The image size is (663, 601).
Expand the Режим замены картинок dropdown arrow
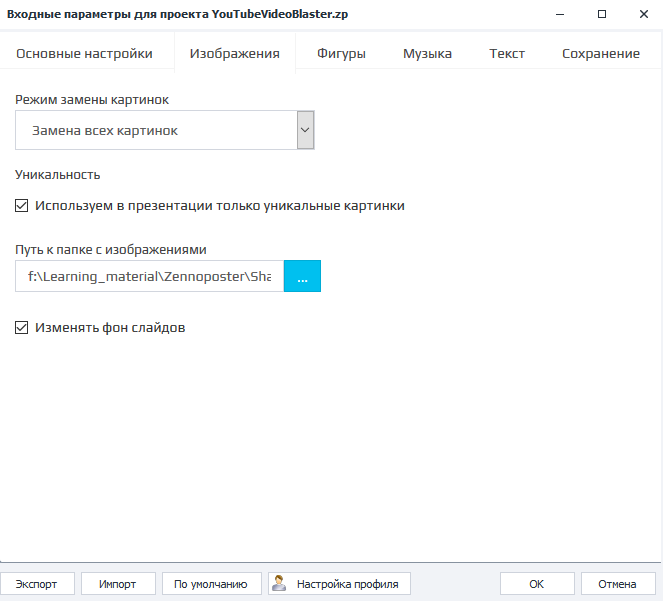point(305,130)
